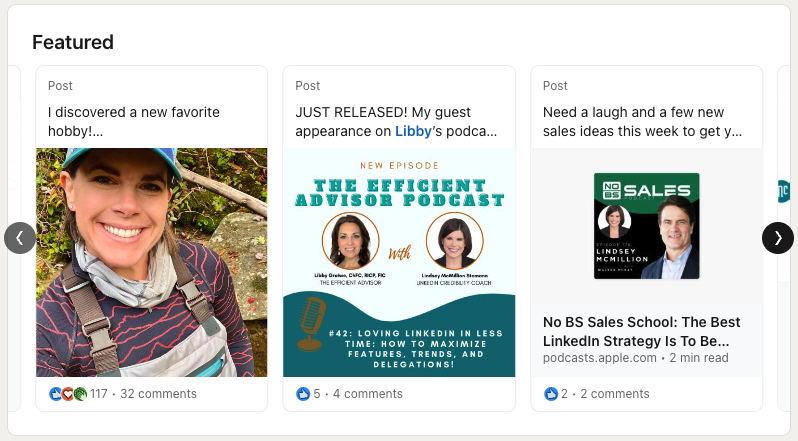Click the 117 reactions count
Screen dimensions: 798x441
98,394
